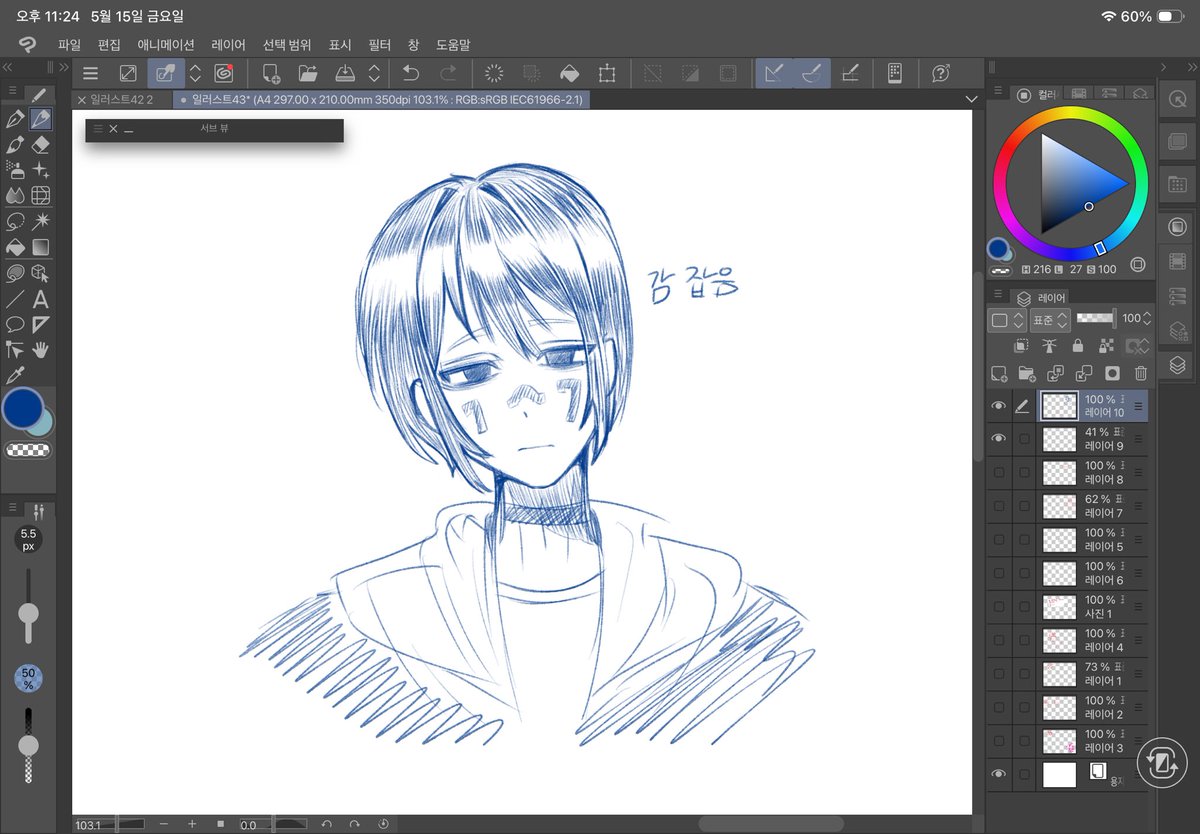Select the Decoration sparkle tool
Image resolution: width=1200 pixels, height=834 pixels.
(x=41, y=170)
